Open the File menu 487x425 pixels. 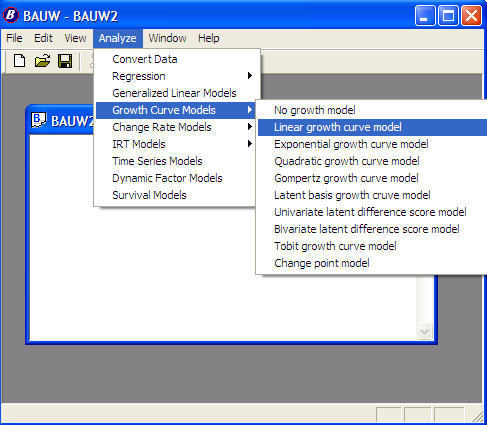pos(14,38)
